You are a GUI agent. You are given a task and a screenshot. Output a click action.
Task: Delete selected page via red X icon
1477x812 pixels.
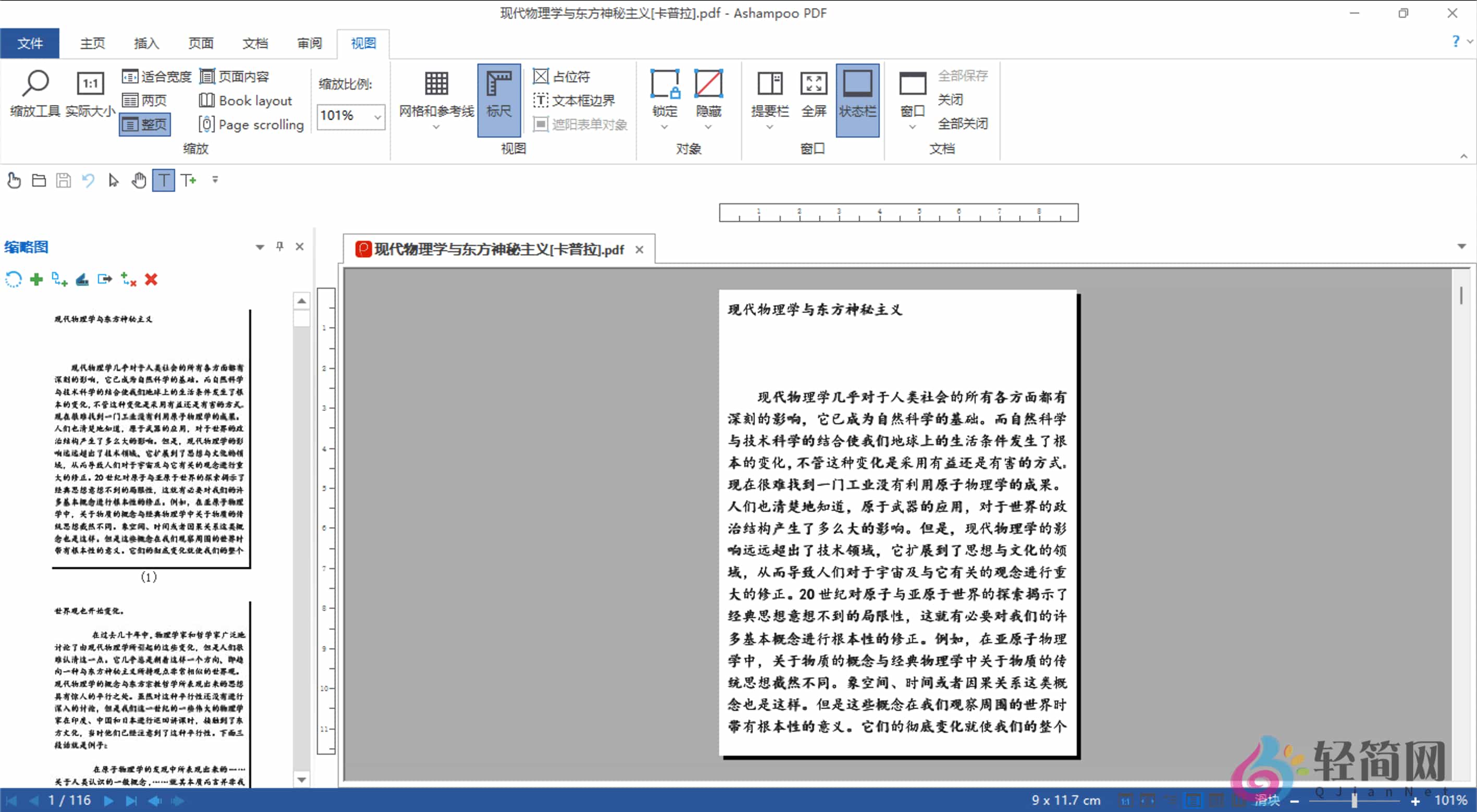(151, 279)
